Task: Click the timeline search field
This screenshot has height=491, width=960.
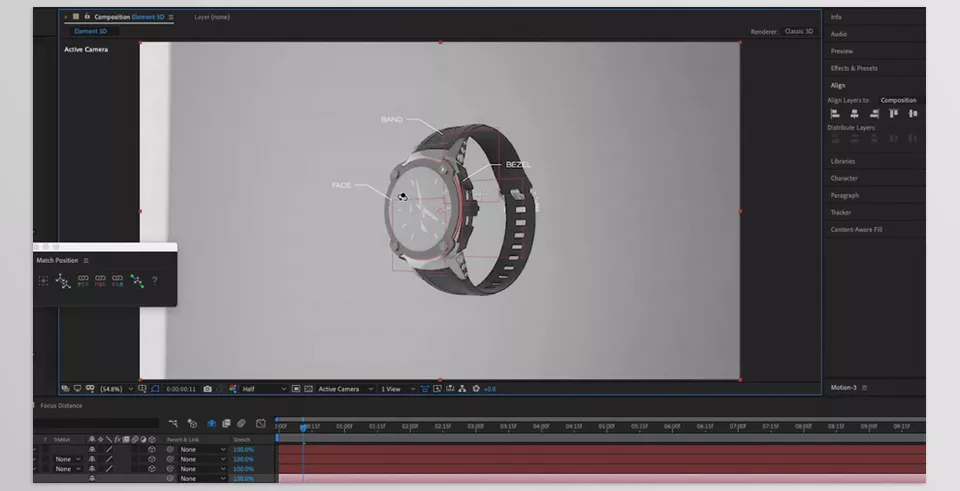Action: (x=97, y=423)
